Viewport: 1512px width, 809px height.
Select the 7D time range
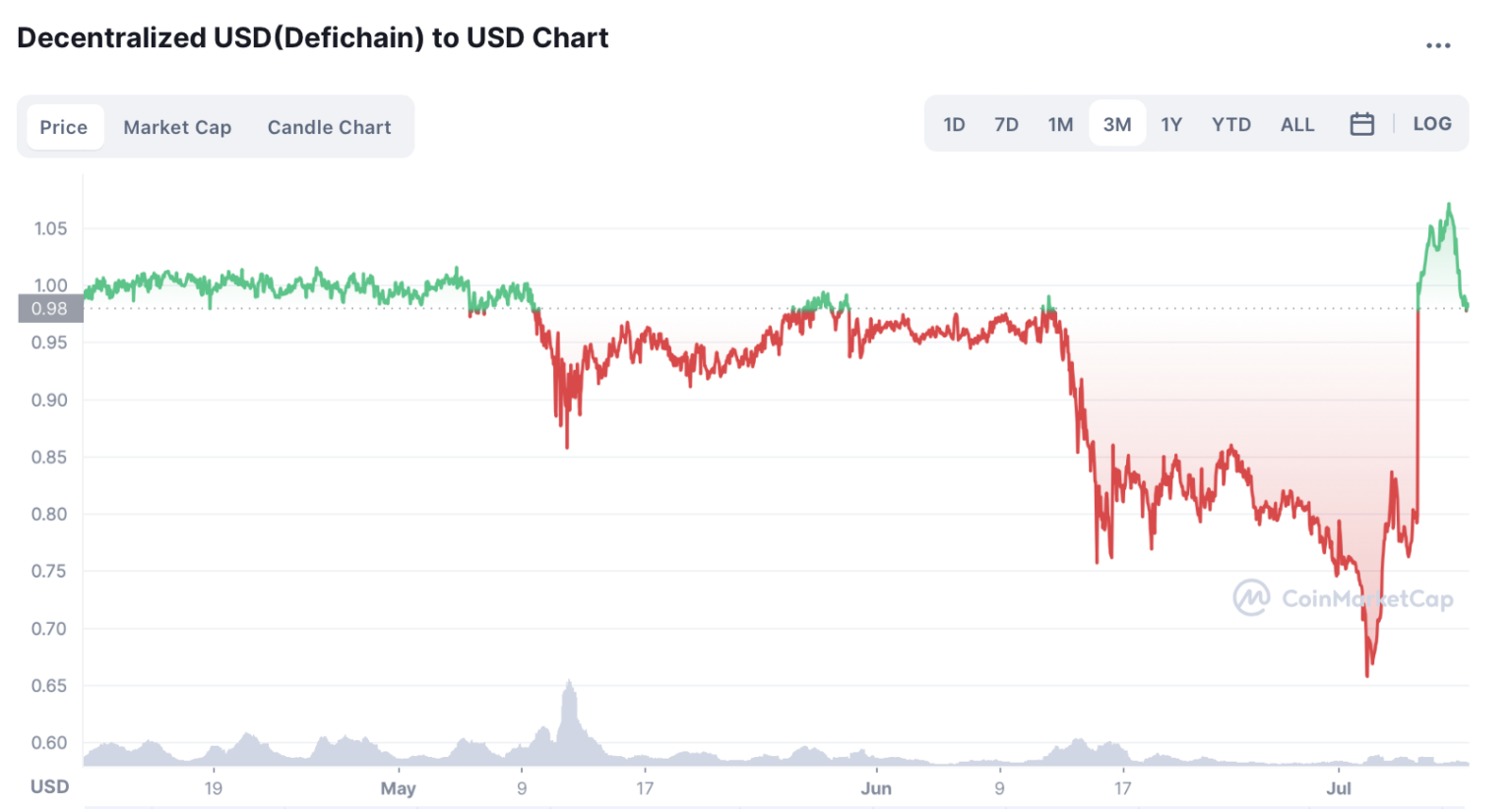(x=1006, y=124)
